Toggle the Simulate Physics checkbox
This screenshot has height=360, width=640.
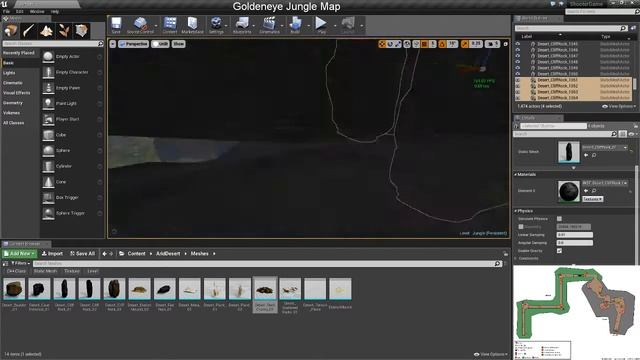click(559, 219)
